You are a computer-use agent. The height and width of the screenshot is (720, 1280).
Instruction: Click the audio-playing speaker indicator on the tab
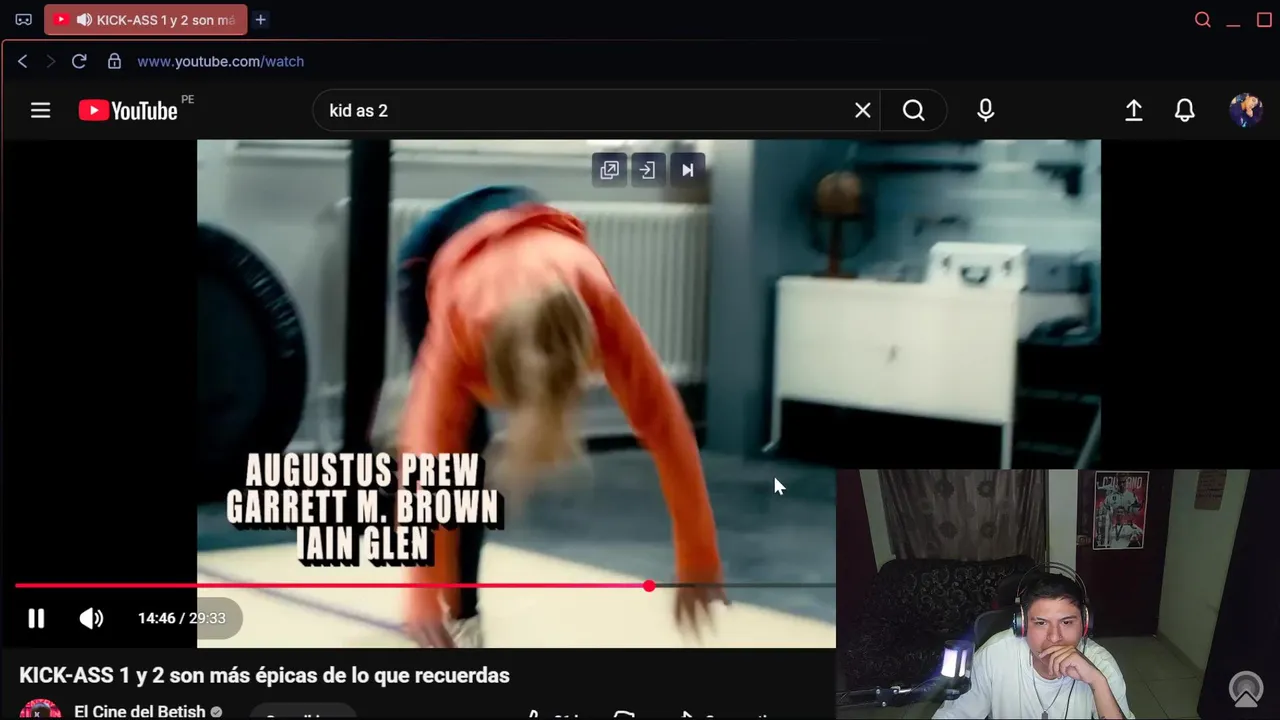84,20
